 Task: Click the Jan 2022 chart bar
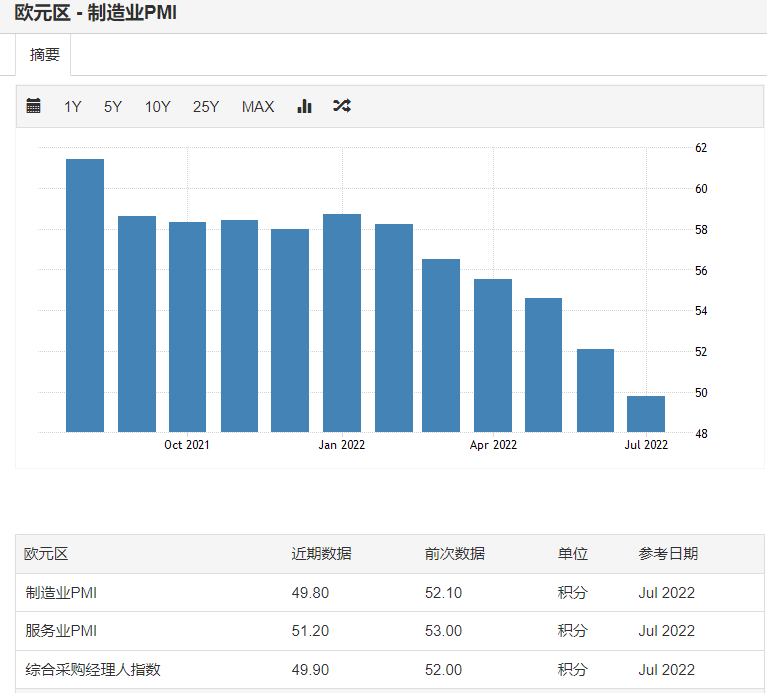(x=342, y=323)
